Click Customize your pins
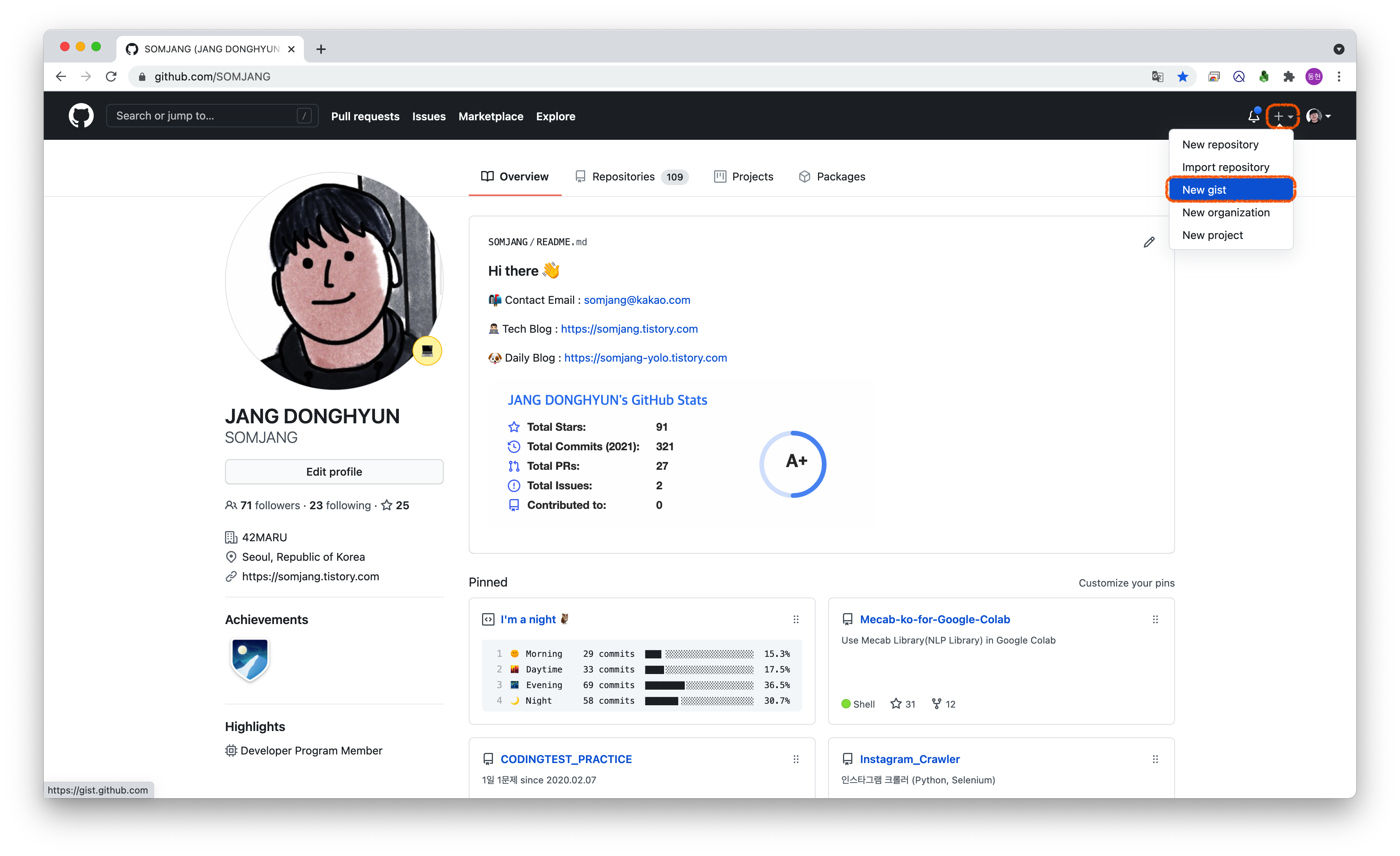 point(1126,583)
